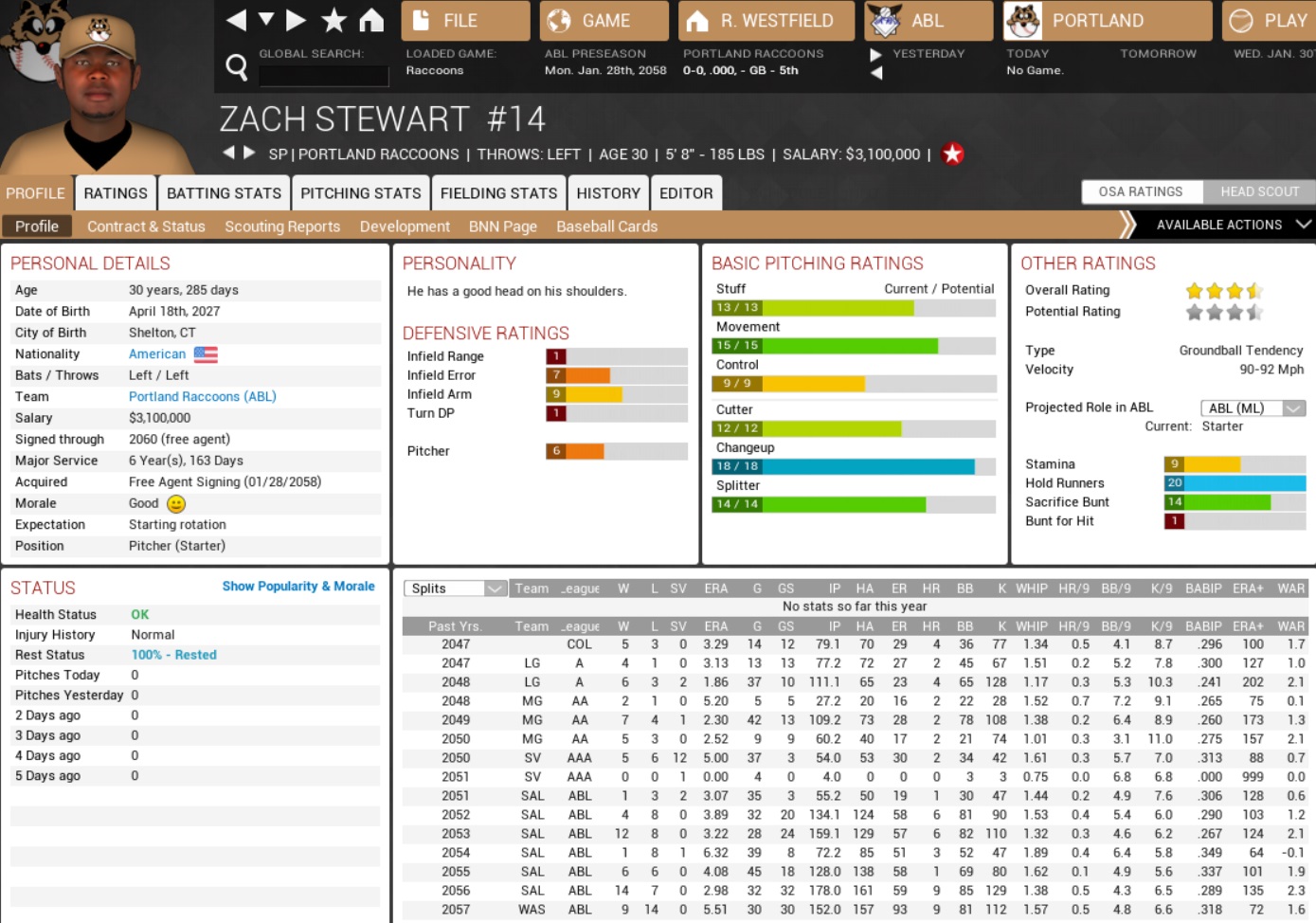
Task: Click the global search input field
Action: click(323, 76)
